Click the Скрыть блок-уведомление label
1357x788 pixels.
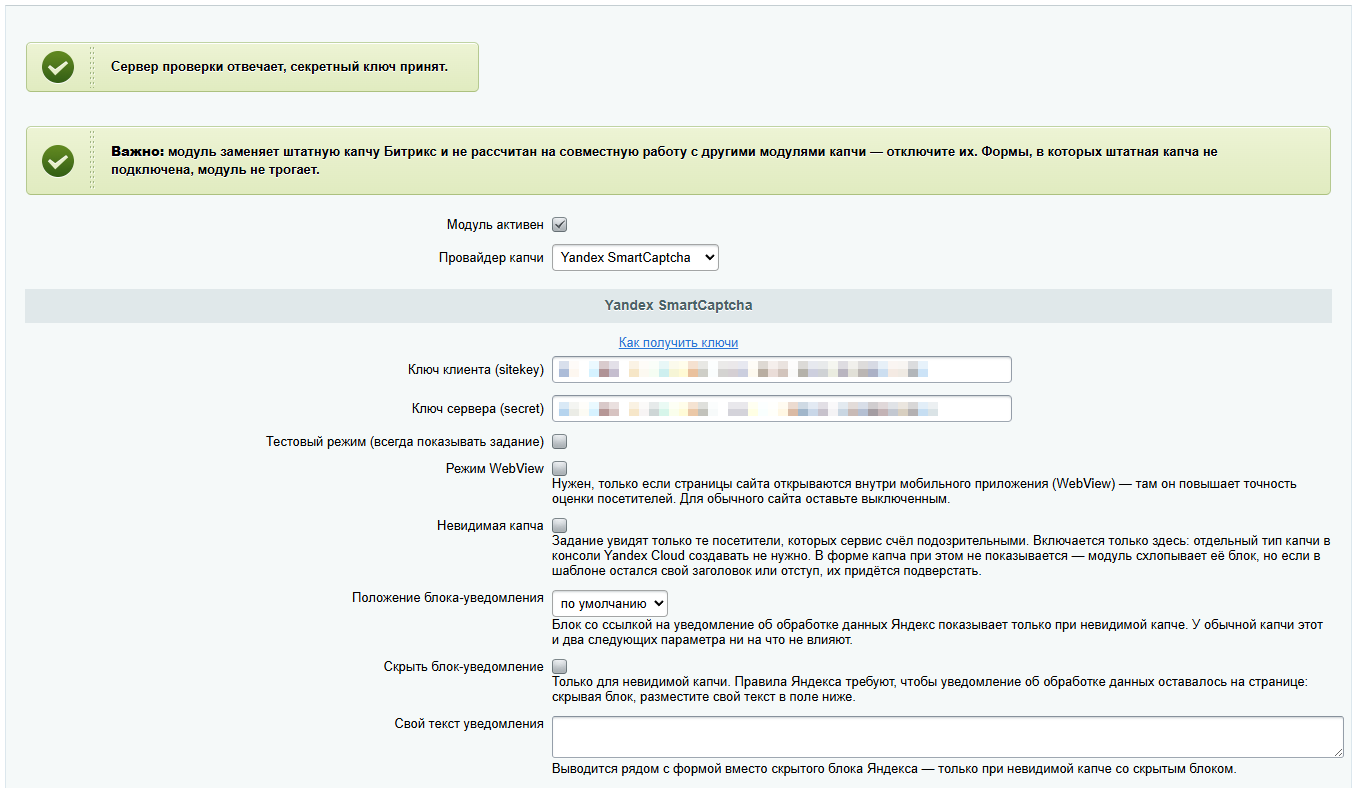coord(464,666)
